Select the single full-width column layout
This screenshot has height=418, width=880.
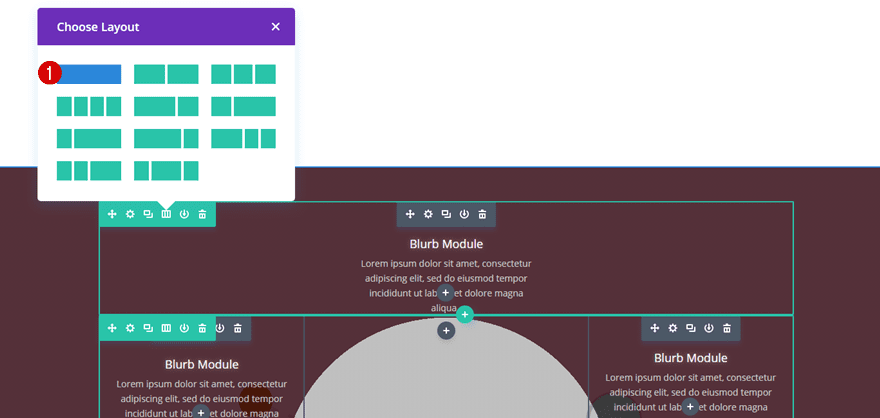click(x=89, y=74)
